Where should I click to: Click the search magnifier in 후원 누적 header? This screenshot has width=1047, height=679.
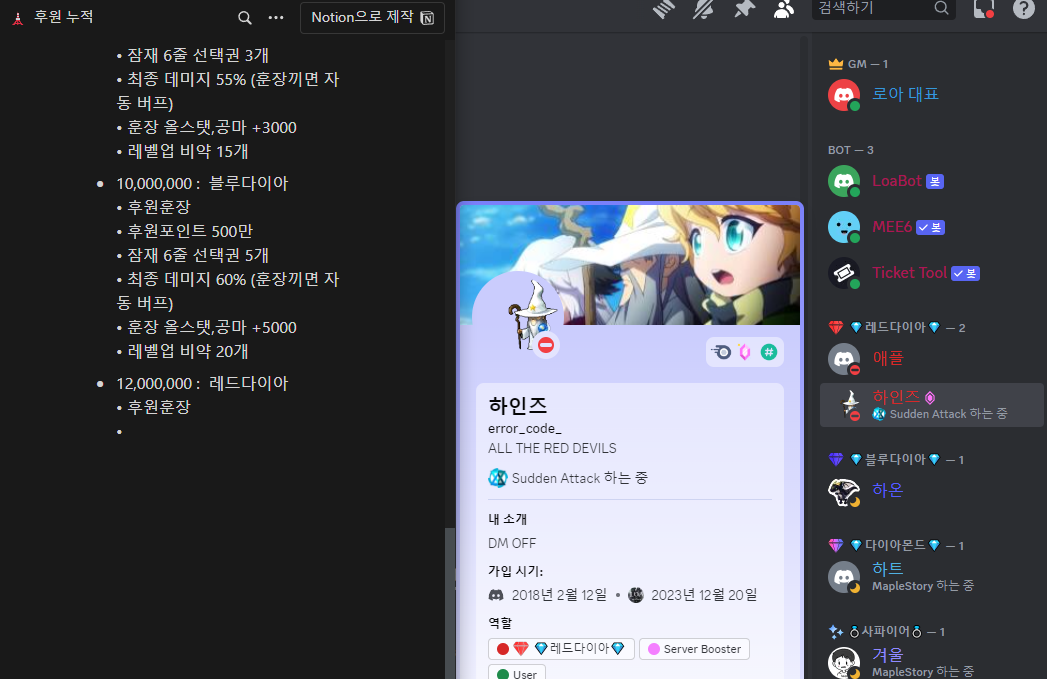click(x=245, y=18)
